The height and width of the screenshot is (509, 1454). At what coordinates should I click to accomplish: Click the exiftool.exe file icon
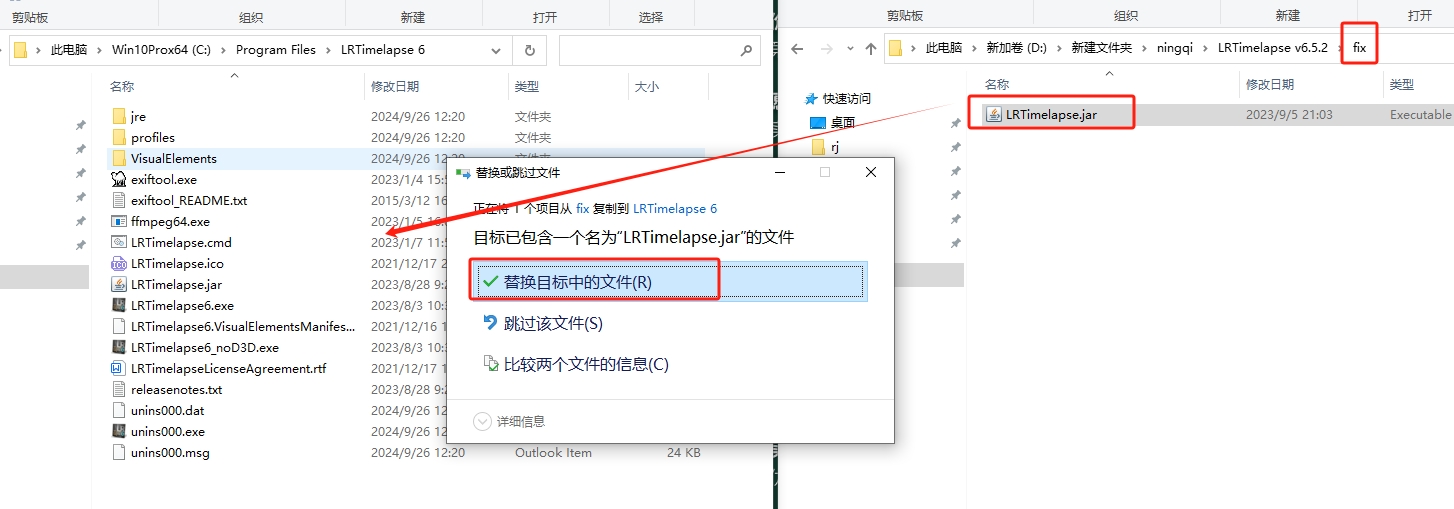click(119, 179)
